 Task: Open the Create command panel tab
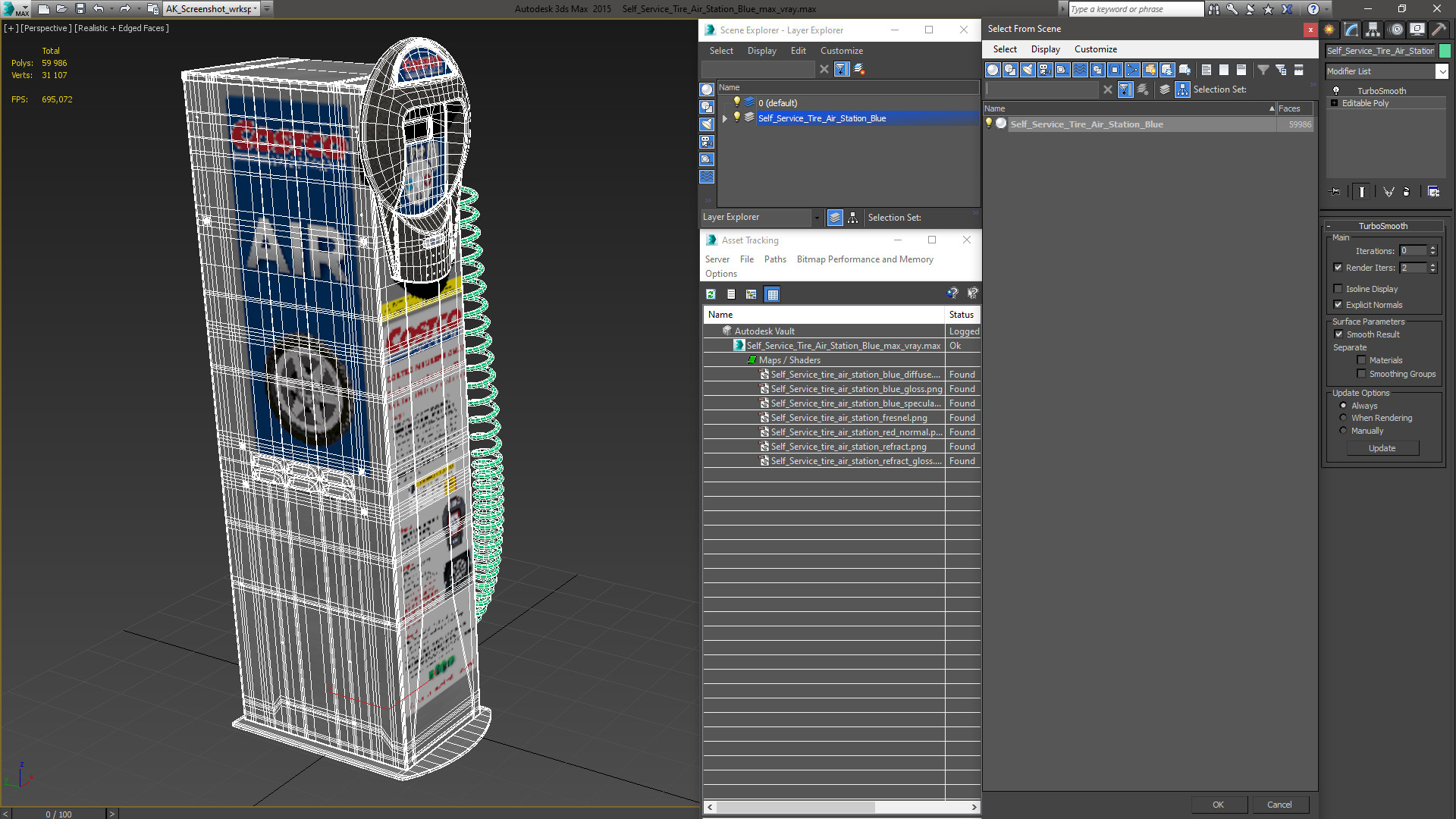[x=1329, y=30]
